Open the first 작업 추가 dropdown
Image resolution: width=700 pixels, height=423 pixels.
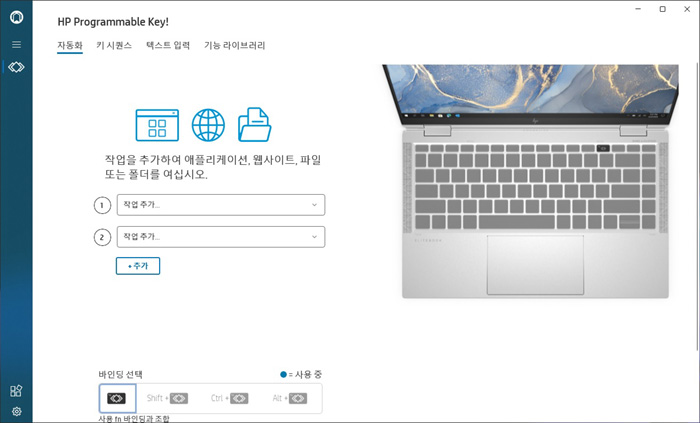click(221, 205)
